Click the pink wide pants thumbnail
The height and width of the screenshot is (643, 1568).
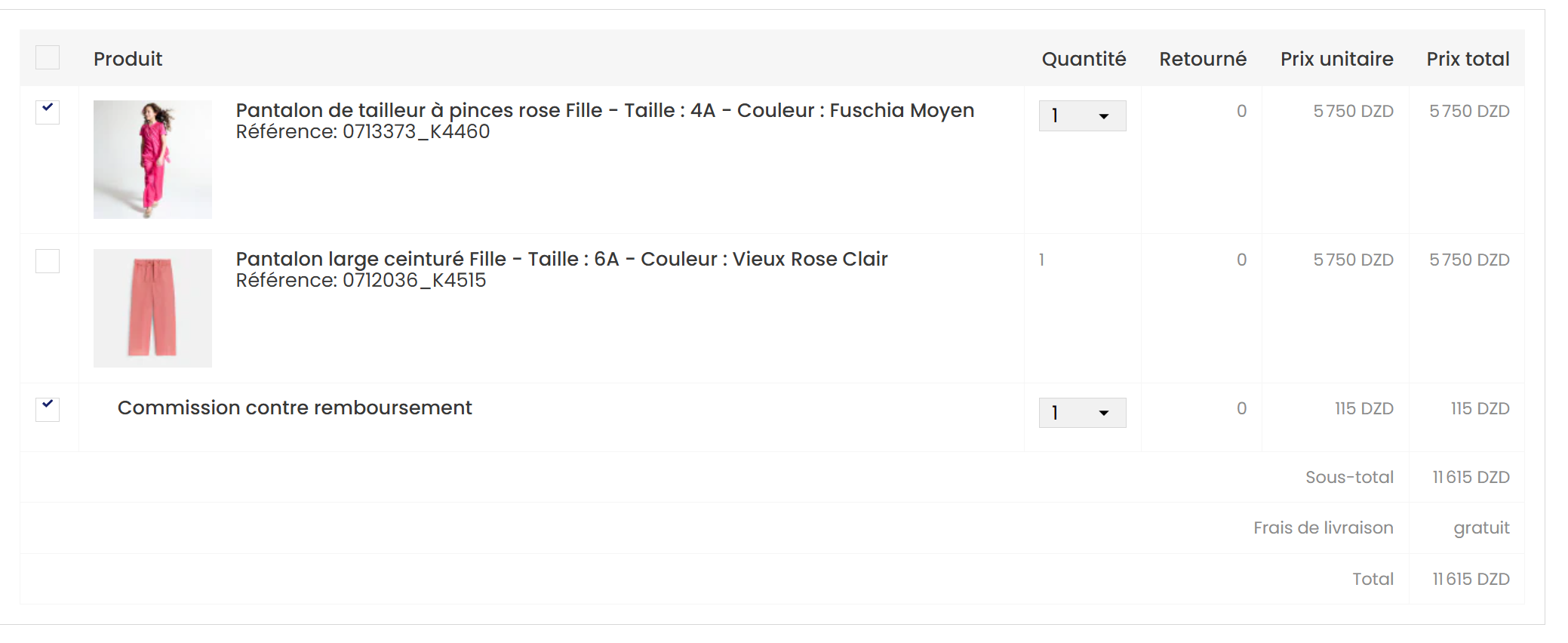coord(152,308)
